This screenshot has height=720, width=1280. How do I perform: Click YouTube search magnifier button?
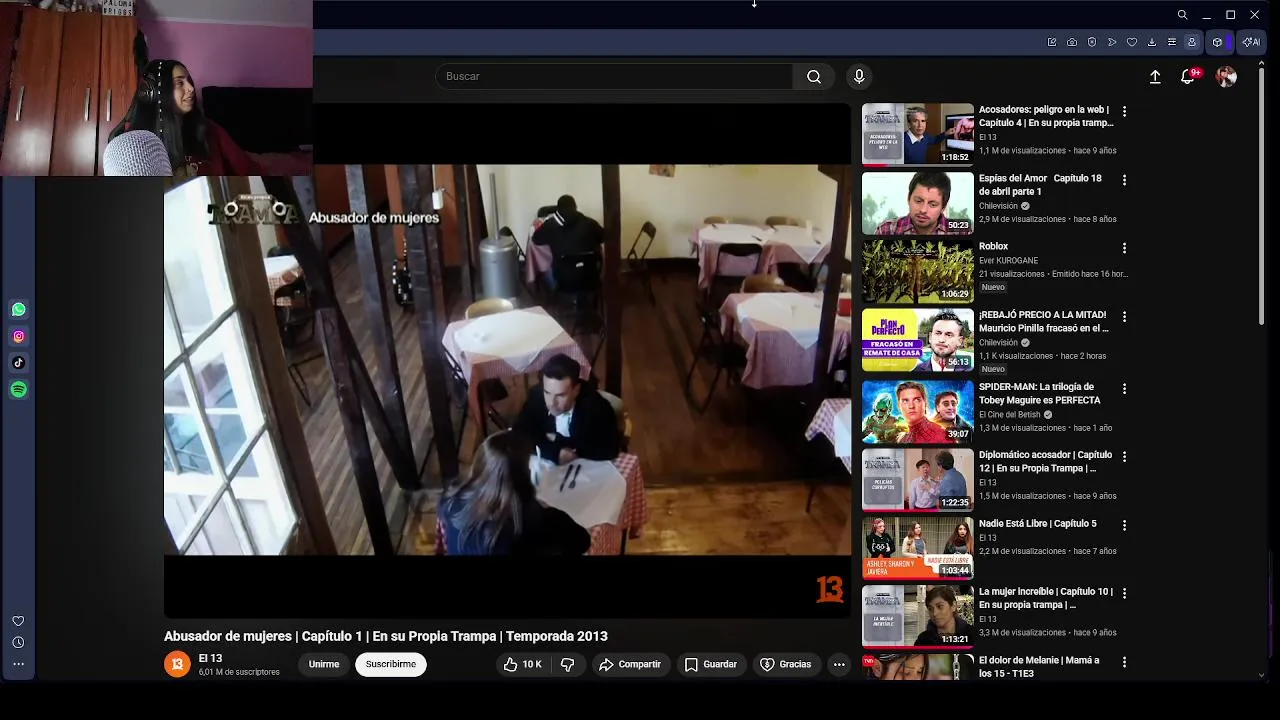[814, 76]
